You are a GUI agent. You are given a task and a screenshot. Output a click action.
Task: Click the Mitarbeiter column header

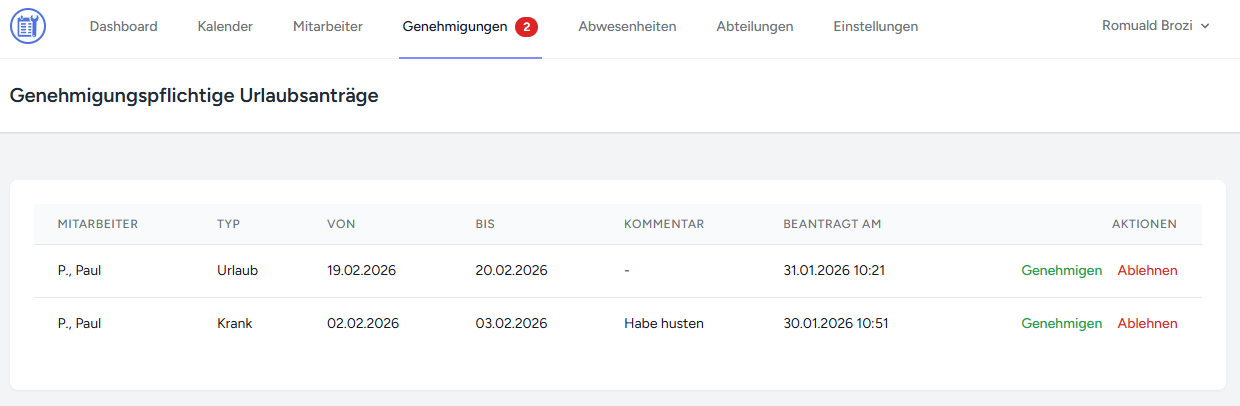click(98, 224)
